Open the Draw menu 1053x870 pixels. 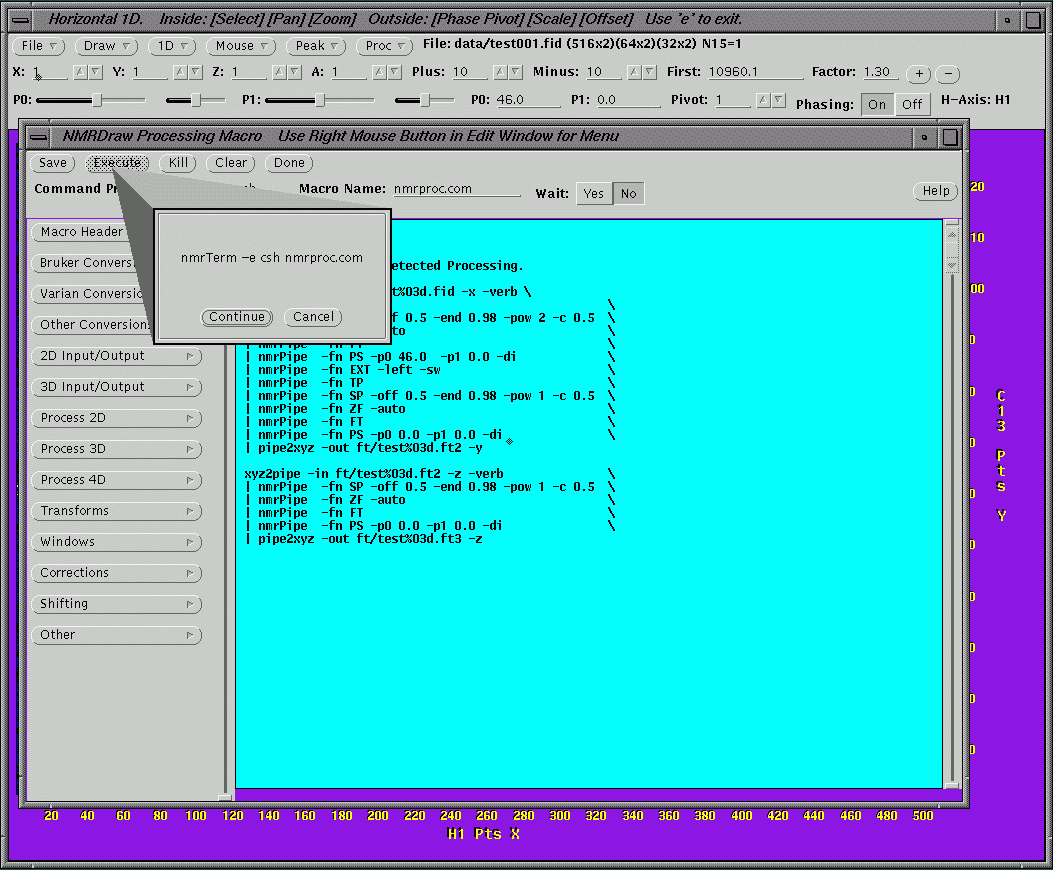[106, 46]
